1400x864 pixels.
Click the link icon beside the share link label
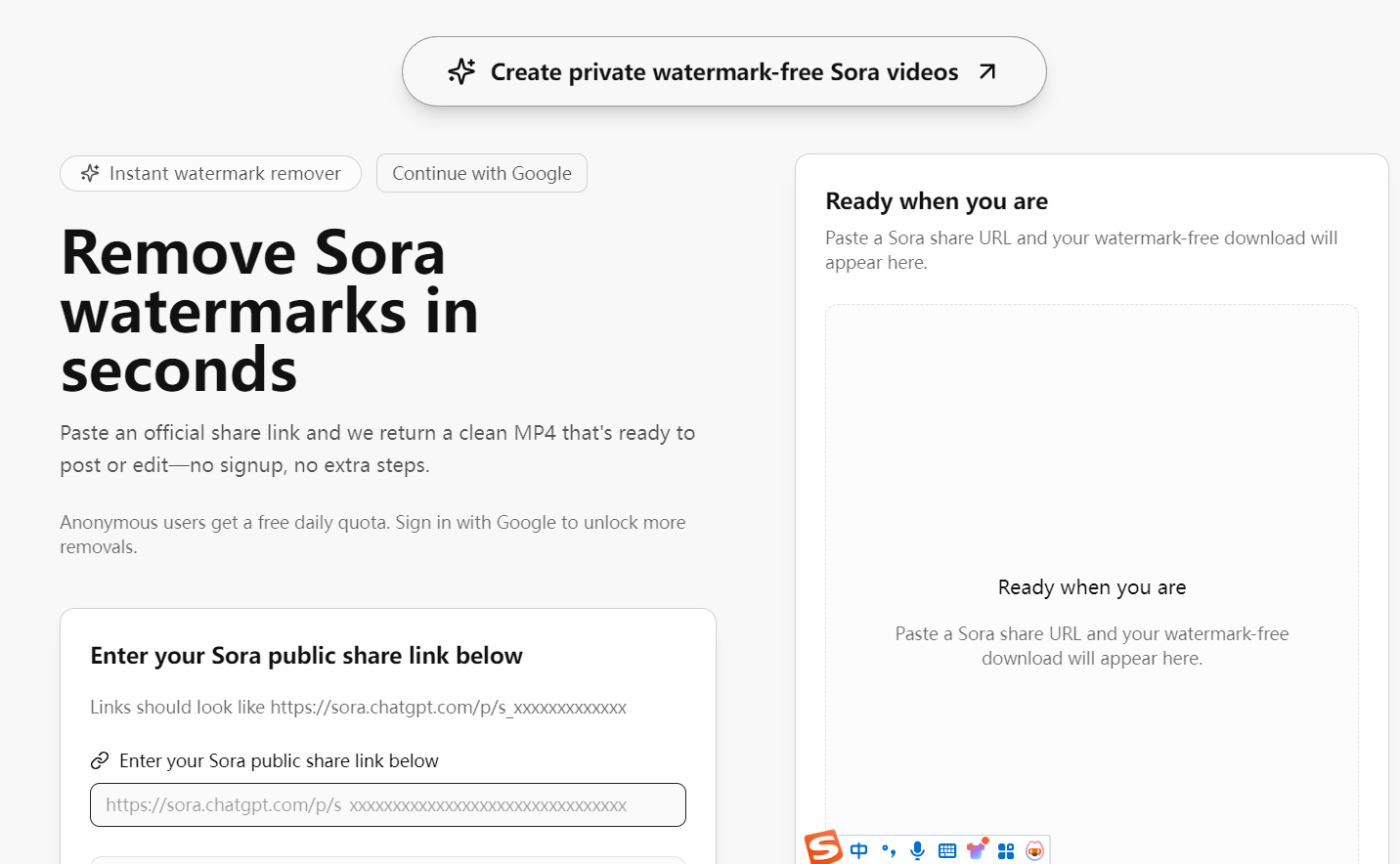click(100, 760)
